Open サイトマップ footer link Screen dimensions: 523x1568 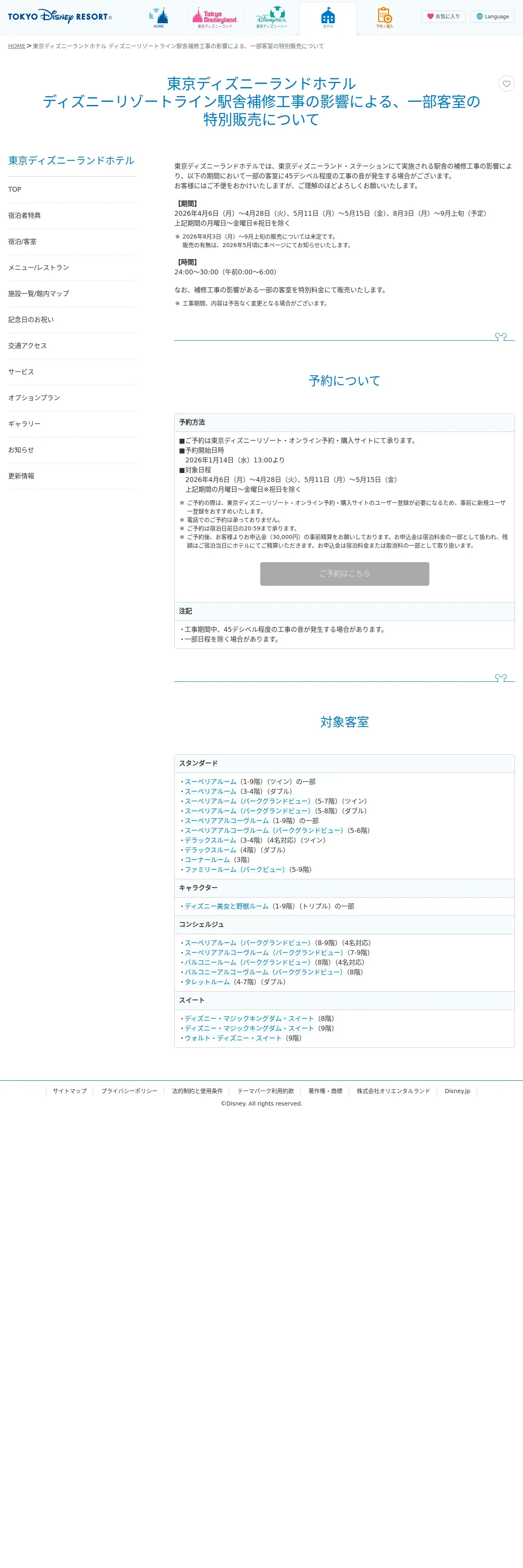pos(69,1091)
